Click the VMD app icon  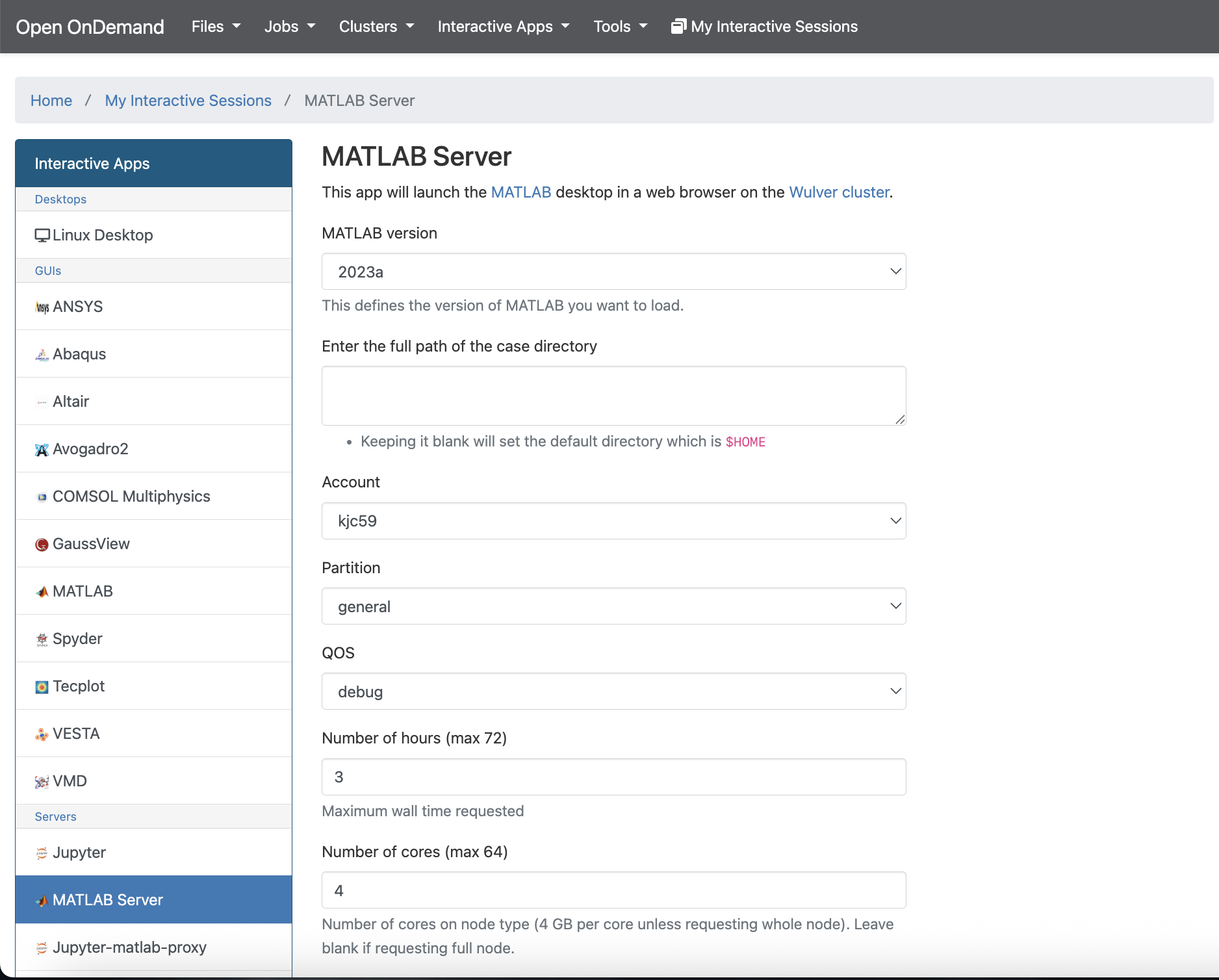42,782
